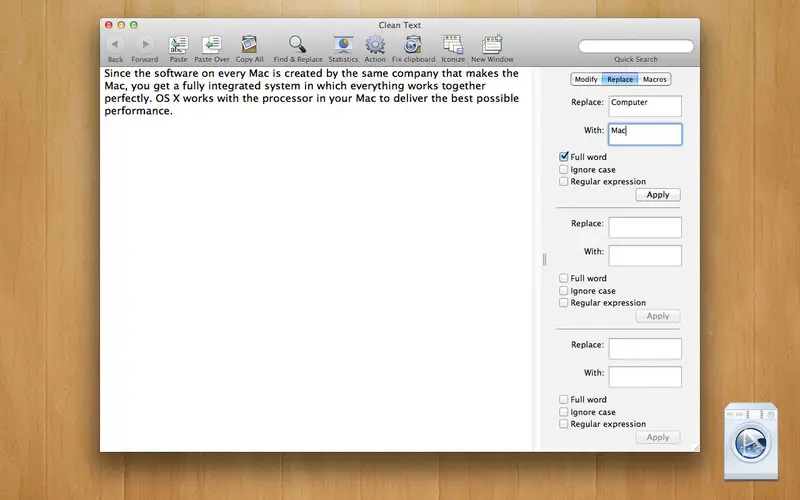This screenshot has height=500, width=800.
Task: Zoom the window with the green button
Action: click(x=134, y=24)
